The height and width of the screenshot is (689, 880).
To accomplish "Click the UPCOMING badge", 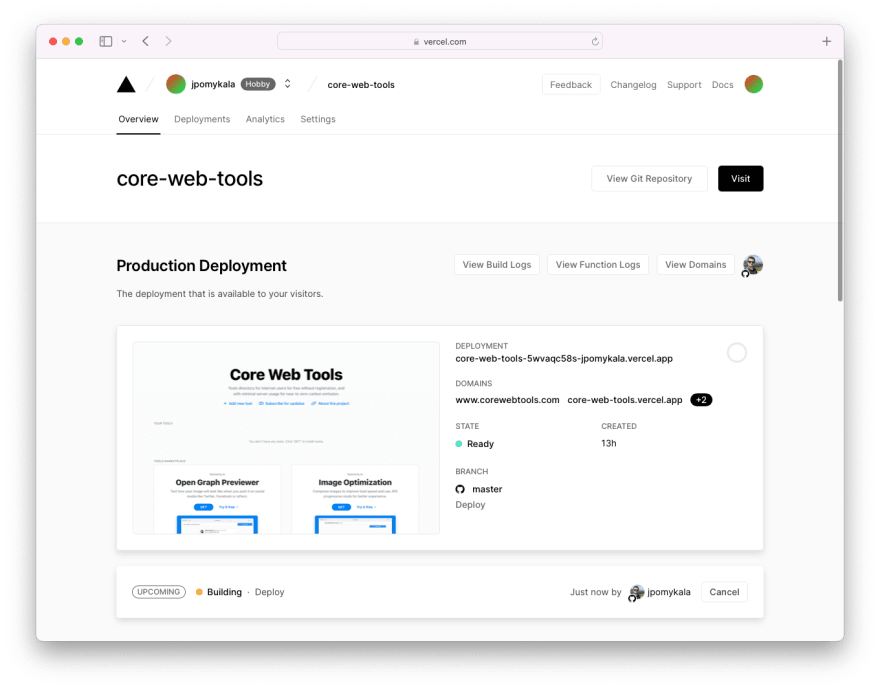I will pos(159,592).
